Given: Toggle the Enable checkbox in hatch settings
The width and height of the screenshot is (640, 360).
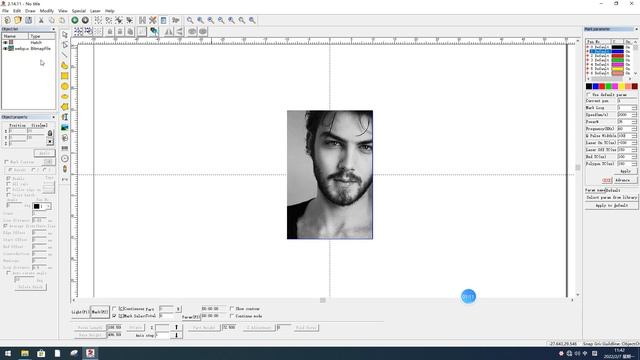Looking at the screenshot, I should tap(8, 179).
